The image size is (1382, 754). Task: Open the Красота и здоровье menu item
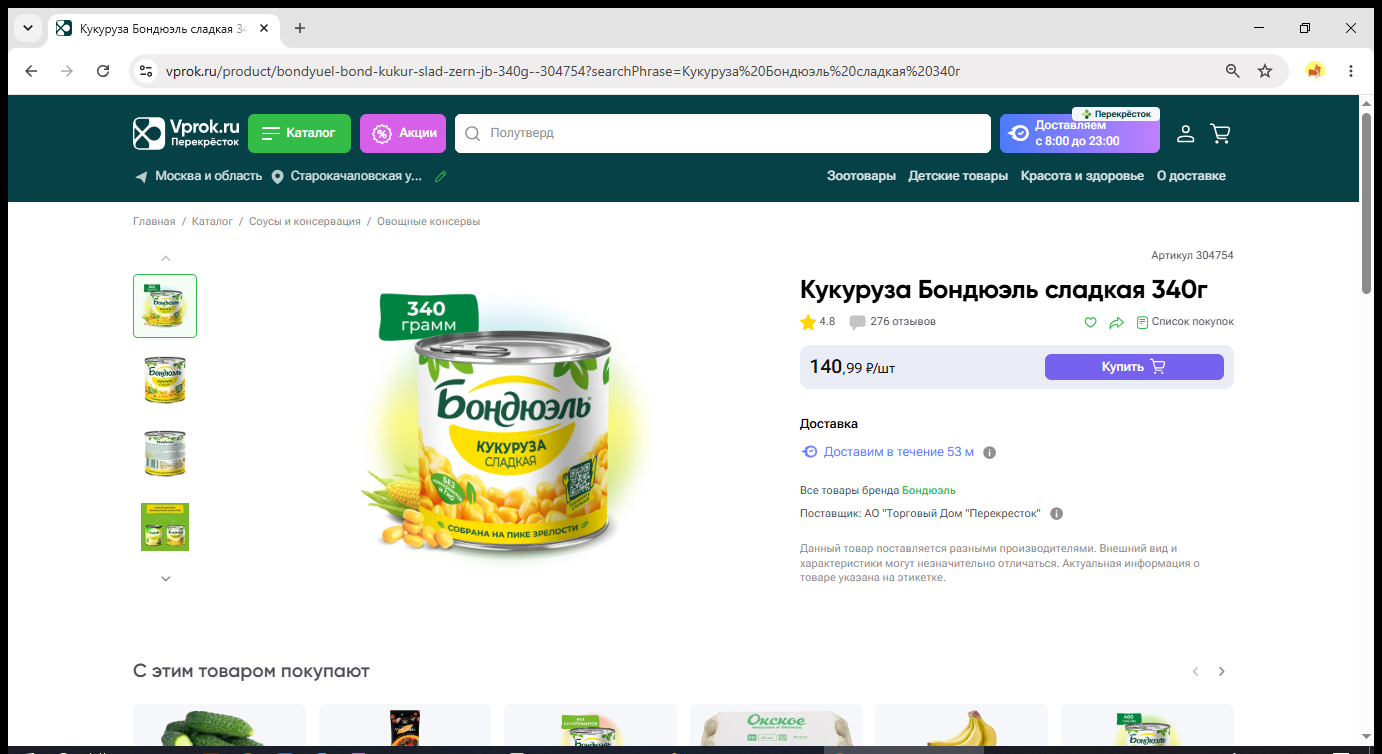(x=1082, y=176)
